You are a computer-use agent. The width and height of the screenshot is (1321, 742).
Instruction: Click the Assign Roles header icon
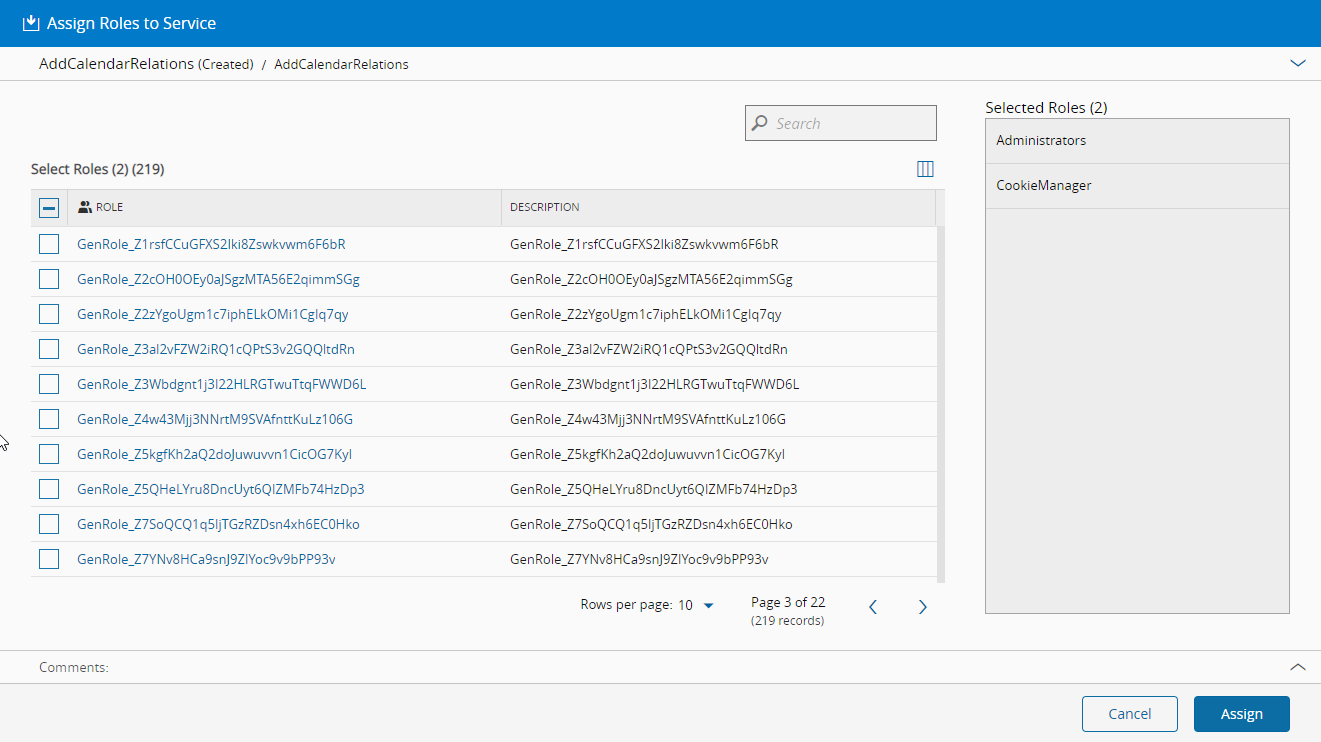(x=31, y=23)
